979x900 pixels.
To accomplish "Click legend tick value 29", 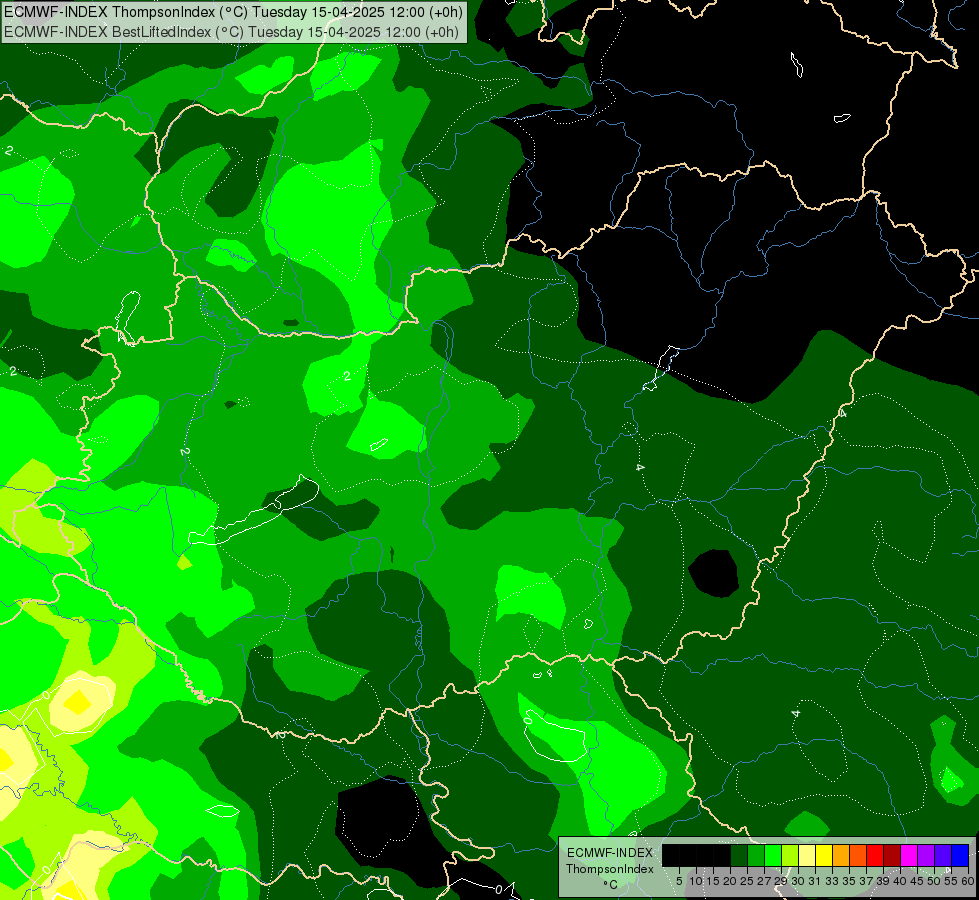I will (780, 881).
